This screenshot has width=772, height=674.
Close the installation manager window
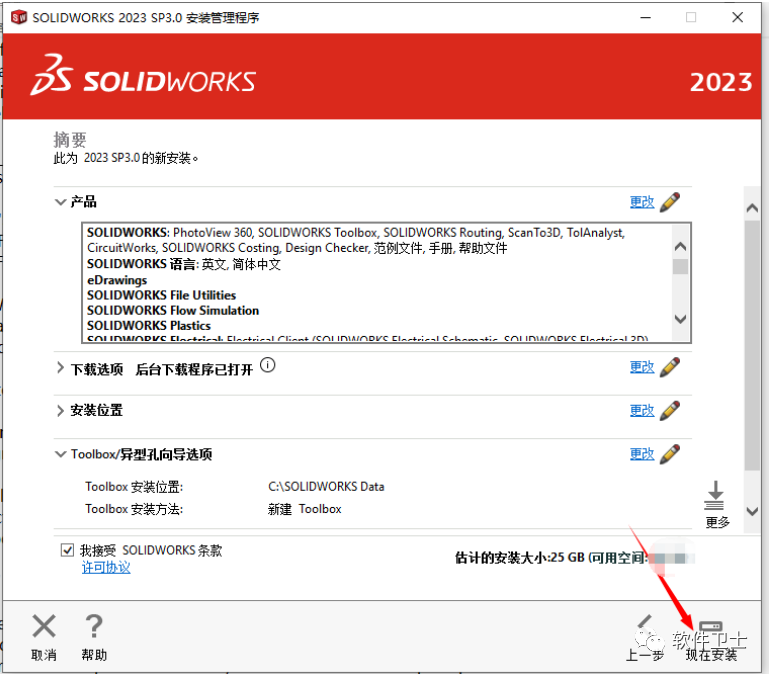tap(738, 18)
